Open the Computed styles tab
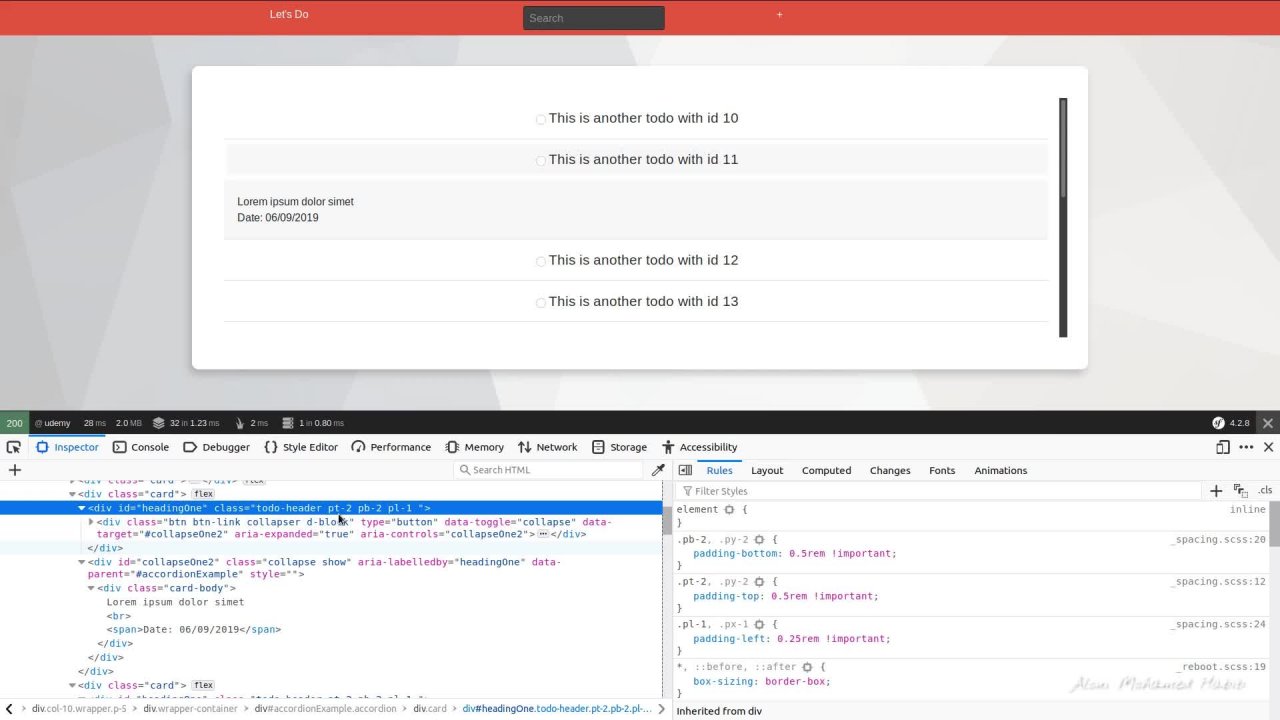This screenshot has width=1280, height=720. (826, 470)
